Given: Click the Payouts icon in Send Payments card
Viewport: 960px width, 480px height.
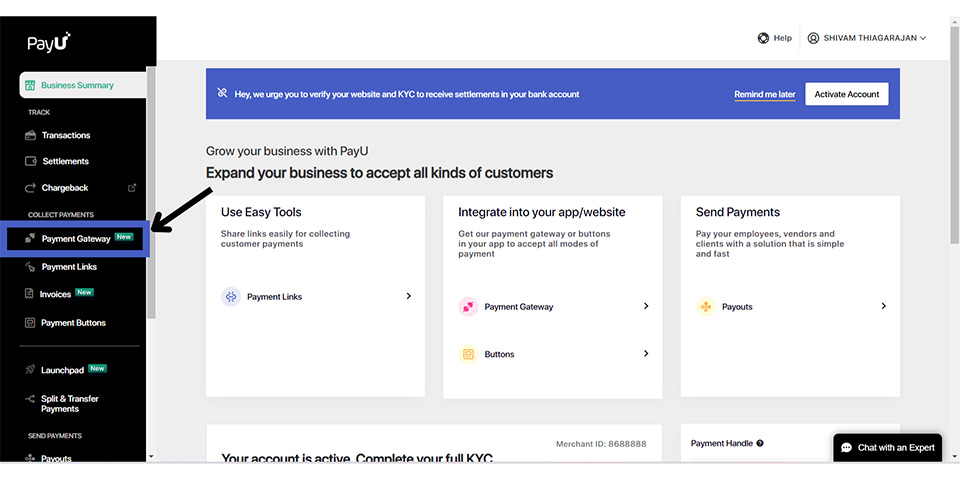Looking at the screenshot, I should (x=706, y=307).
